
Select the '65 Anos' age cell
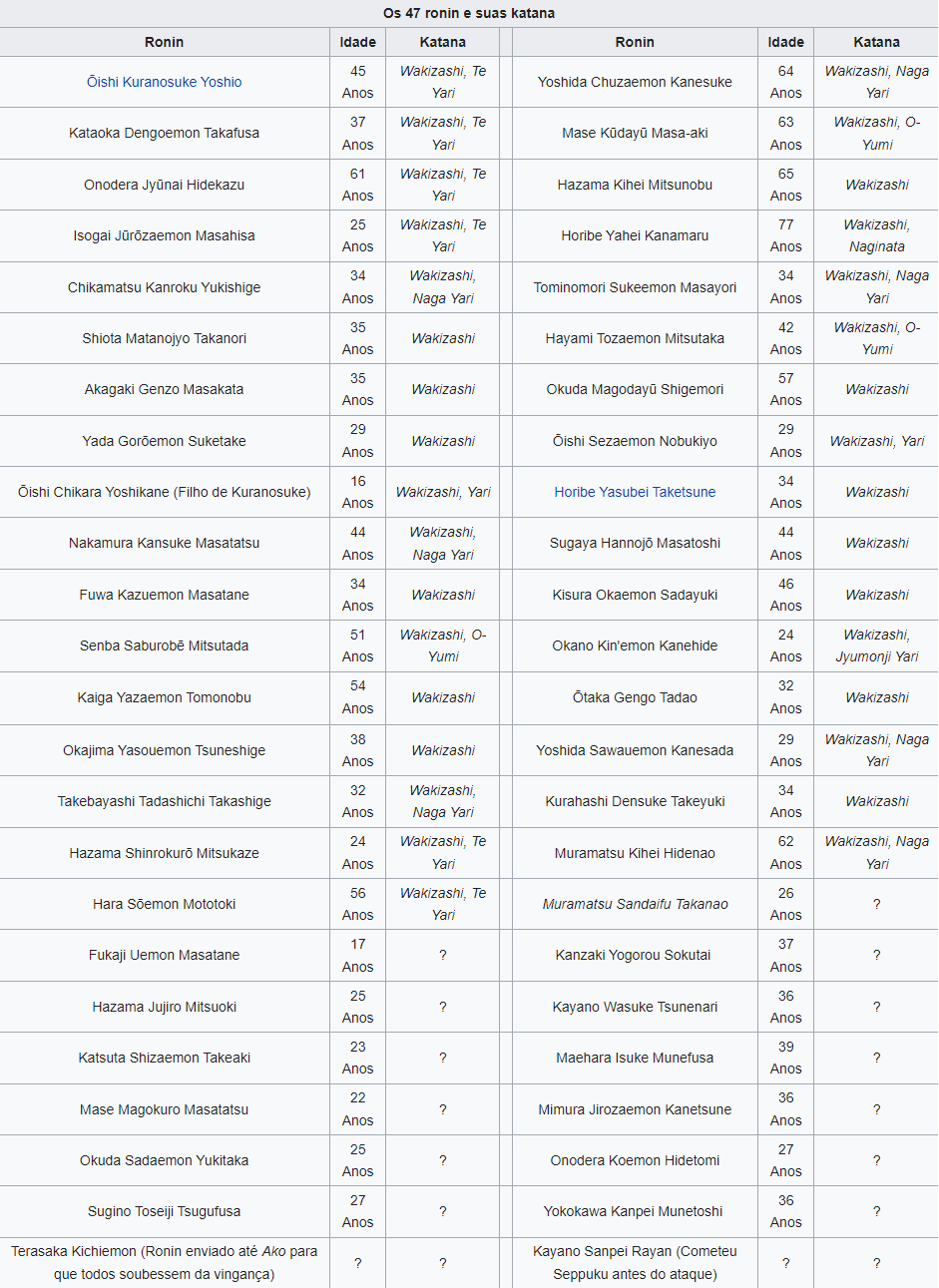[x=785, y=185]
